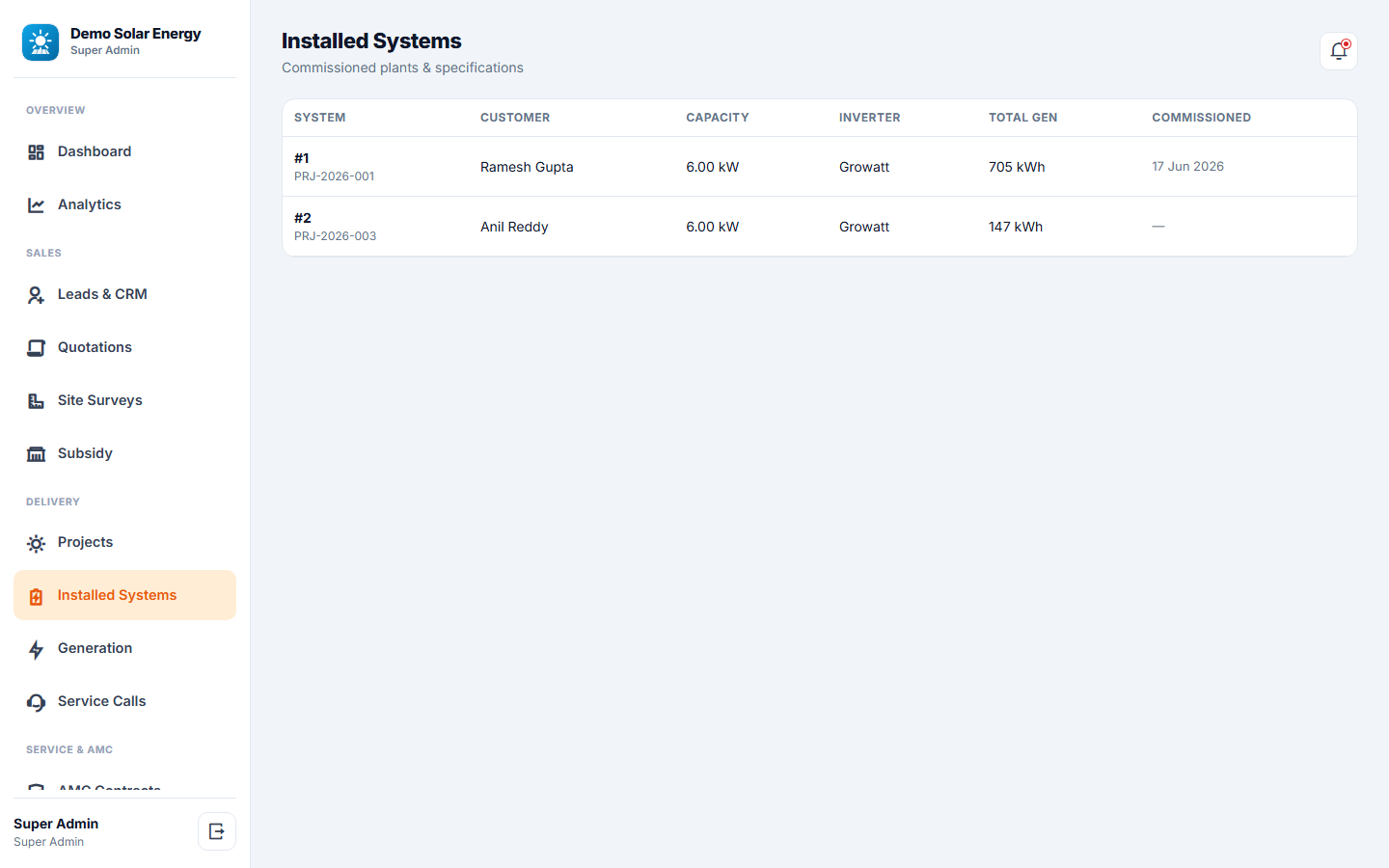Select system PRJ-2026-001
This screenshot has width=1389, height=868.
pyautogui.click(x=334, y=176)
